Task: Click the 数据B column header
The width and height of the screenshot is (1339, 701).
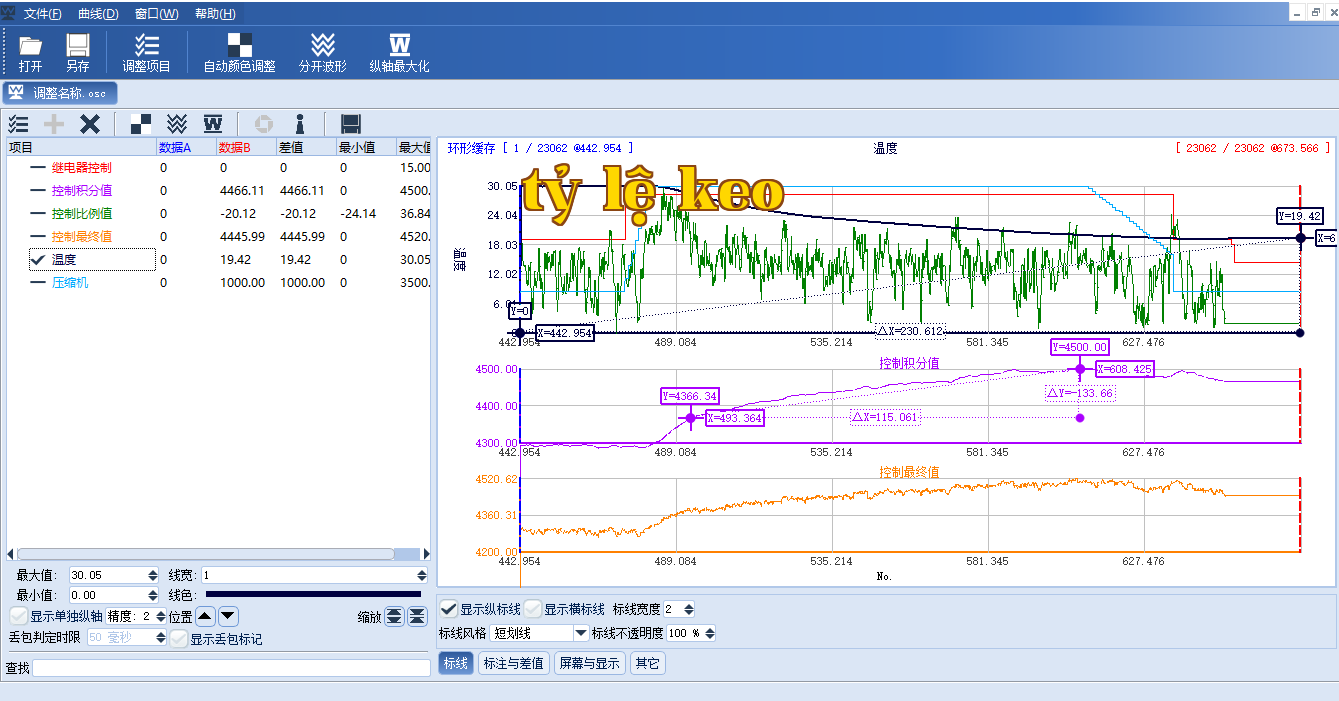Action: coord(247,147)
